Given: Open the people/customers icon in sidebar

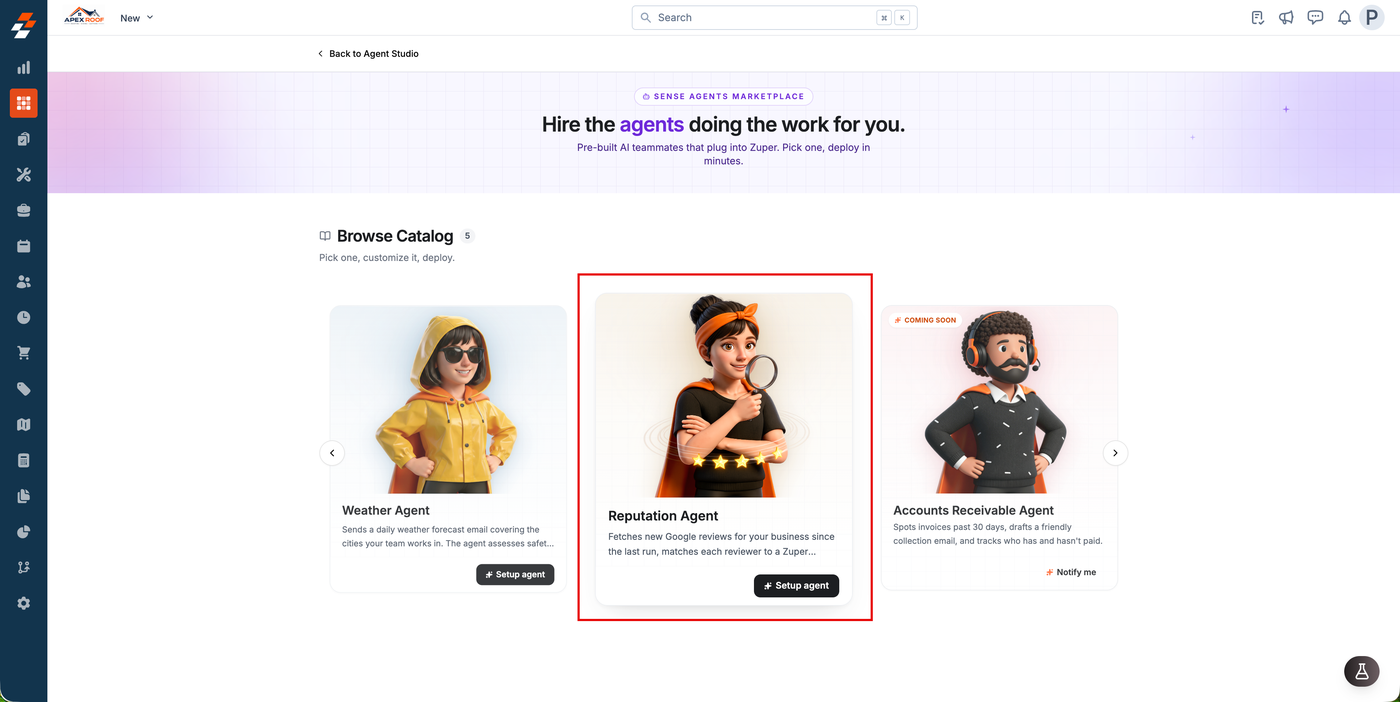Looking at the screenshot, I should tap(24, 282).
